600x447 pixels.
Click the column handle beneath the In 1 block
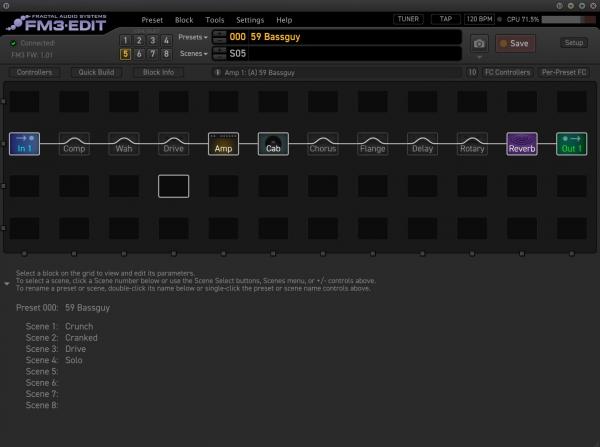(24, 253)
